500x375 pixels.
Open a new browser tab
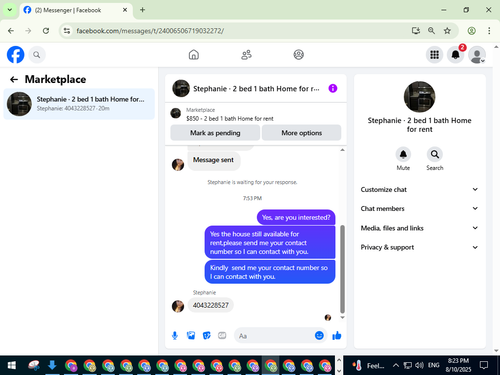click(x=142, y=10)
